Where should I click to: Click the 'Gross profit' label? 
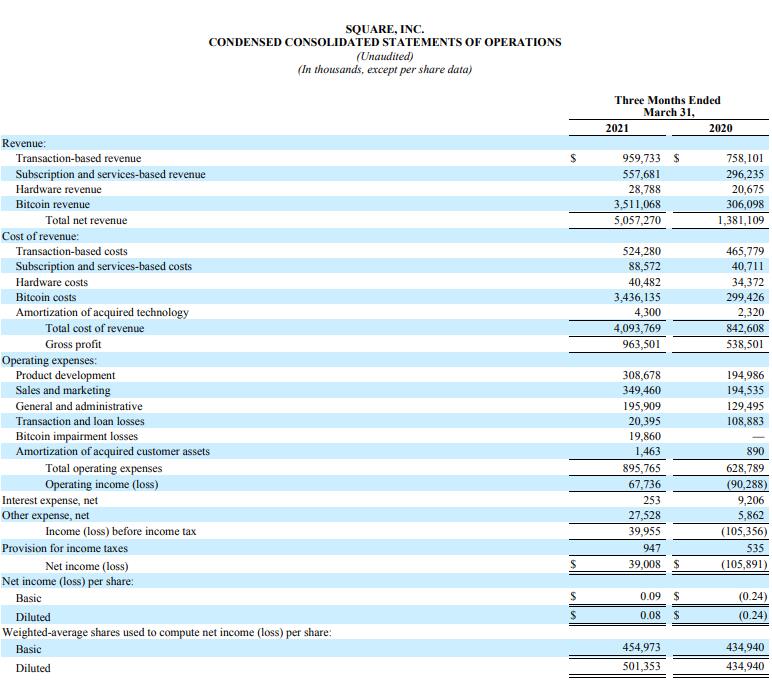click(73, 344)
